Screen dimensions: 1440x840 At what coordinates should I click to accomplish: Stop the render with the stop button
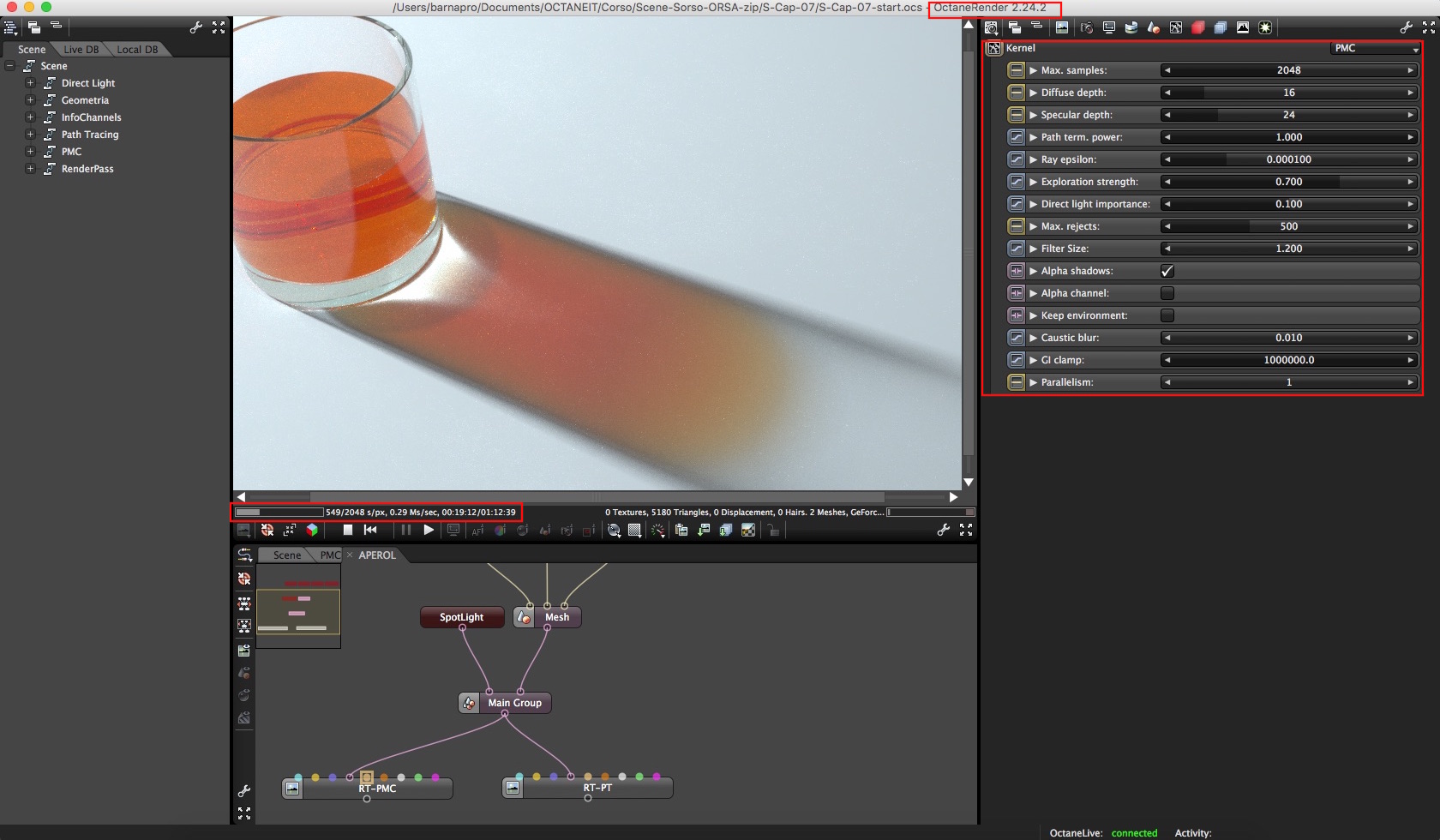pyautogui.click(x=348, y=531)
